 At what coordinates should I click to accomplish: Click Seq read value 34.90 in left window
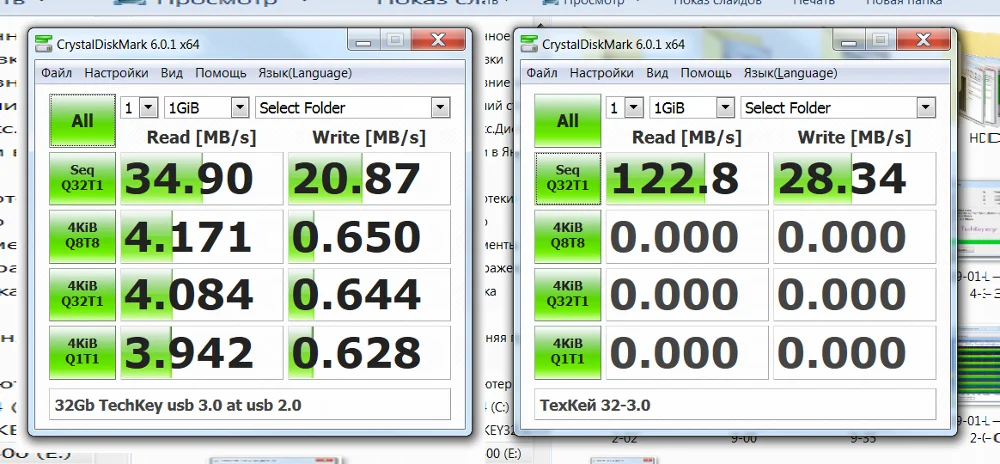tap(202, 178)
